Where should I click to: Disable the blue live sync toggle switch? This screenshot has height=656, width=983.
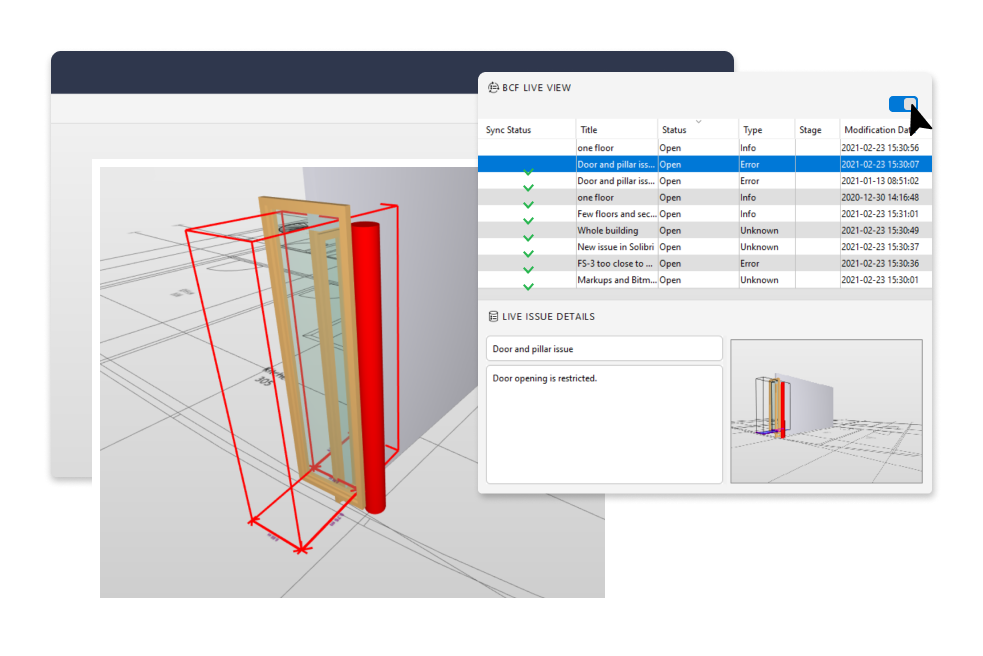903,104
